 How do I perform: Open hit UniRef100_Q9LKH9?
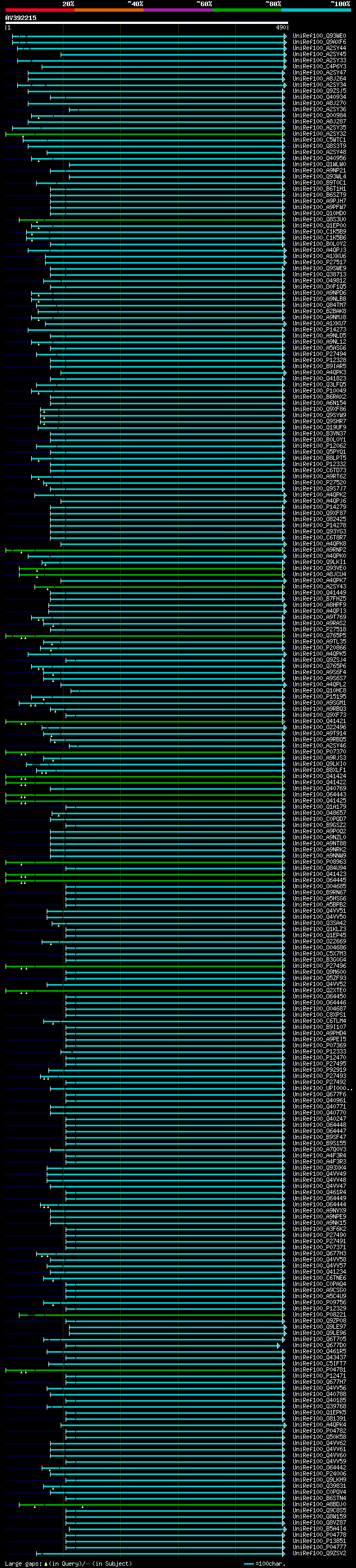coord(319,1480)
